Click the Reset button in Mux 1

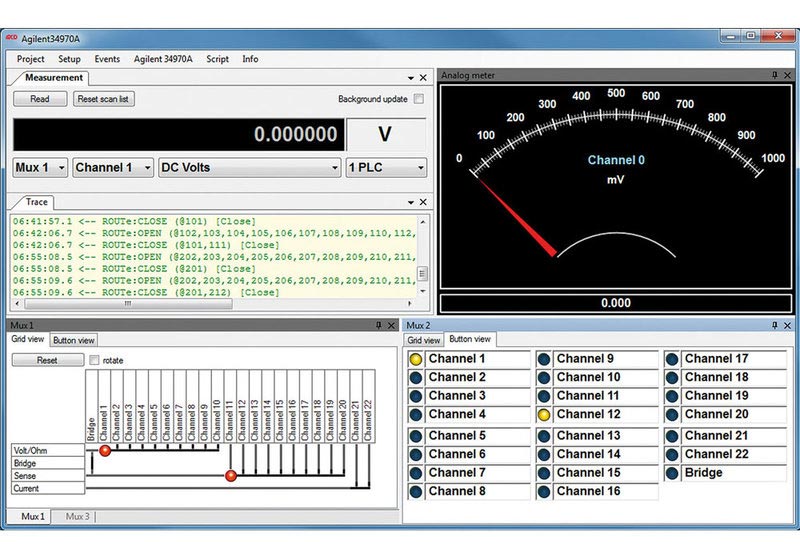pos(47,360)
